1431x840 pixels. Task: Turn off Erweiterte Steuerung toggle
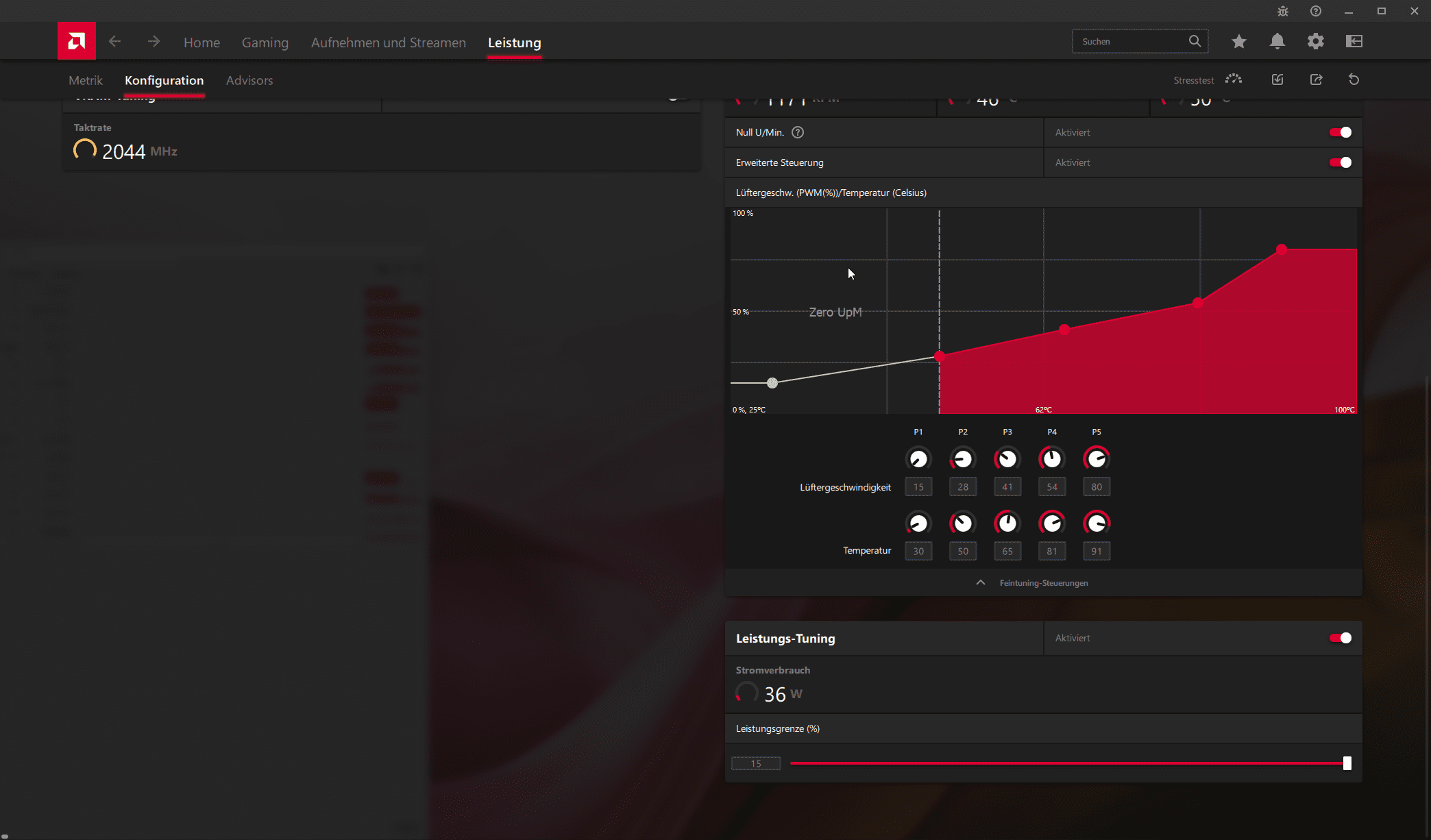(1340, 162)
